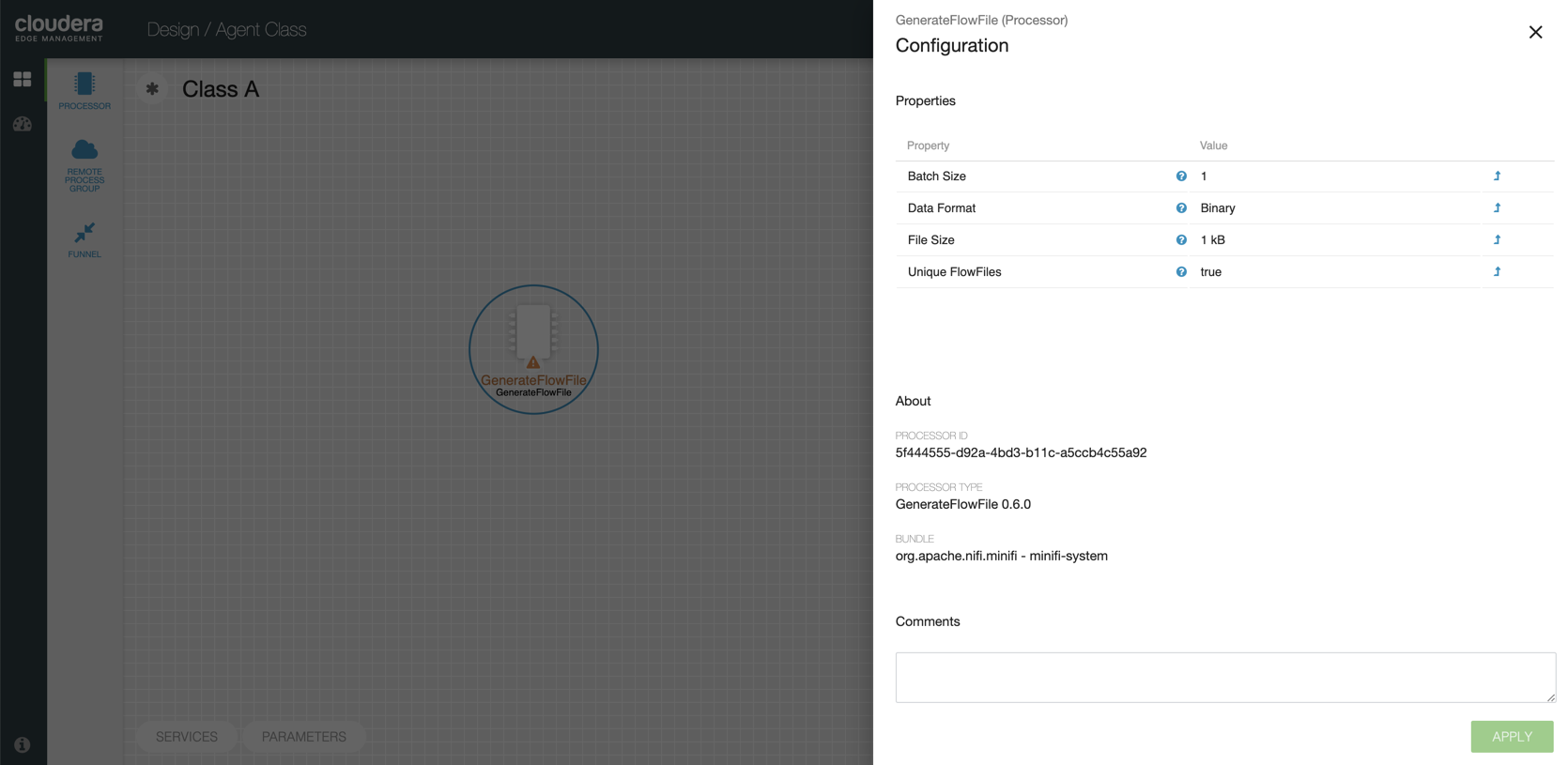Click the Design / Agent Class breadcrumb
The width and height of the screenshot is (1568, 765).
(x=226, y=30)
